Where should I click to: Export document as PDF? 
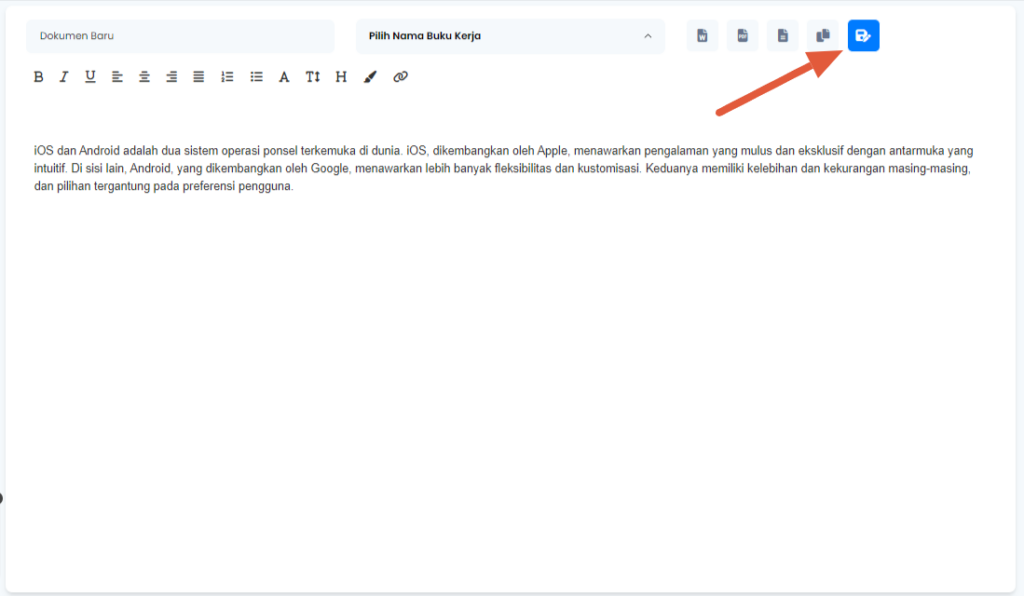pyautogui.click(x=743, y=36)
